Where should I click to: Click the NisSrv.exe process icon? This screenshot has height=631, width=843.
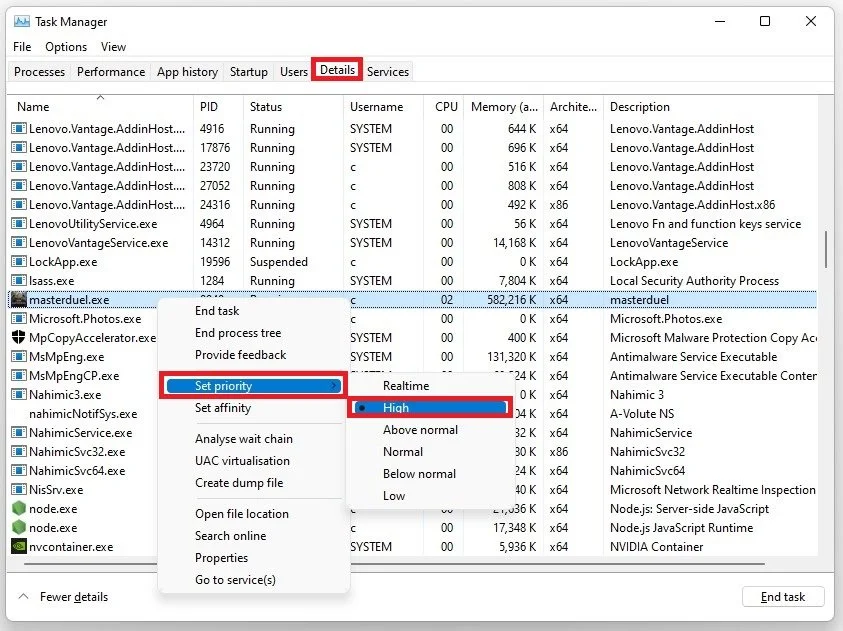(x=19, y=490)
